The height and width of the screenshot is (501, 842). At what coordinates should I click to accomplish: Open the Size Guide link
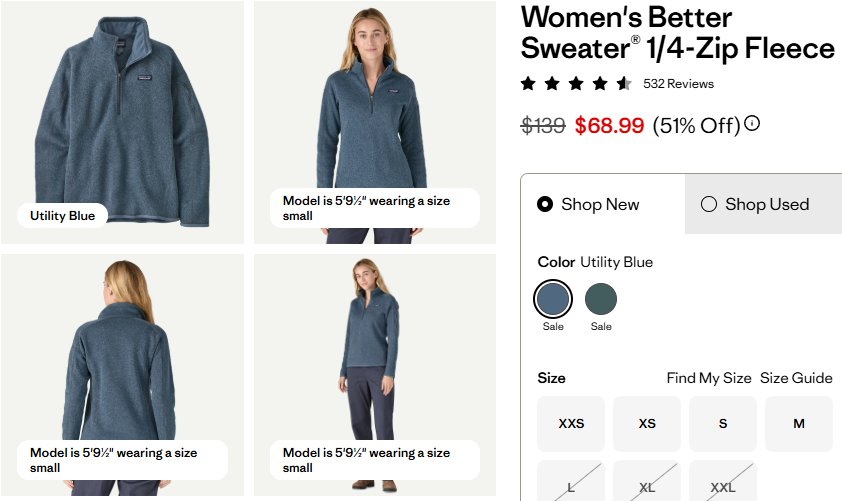click(x=796, y=378)
